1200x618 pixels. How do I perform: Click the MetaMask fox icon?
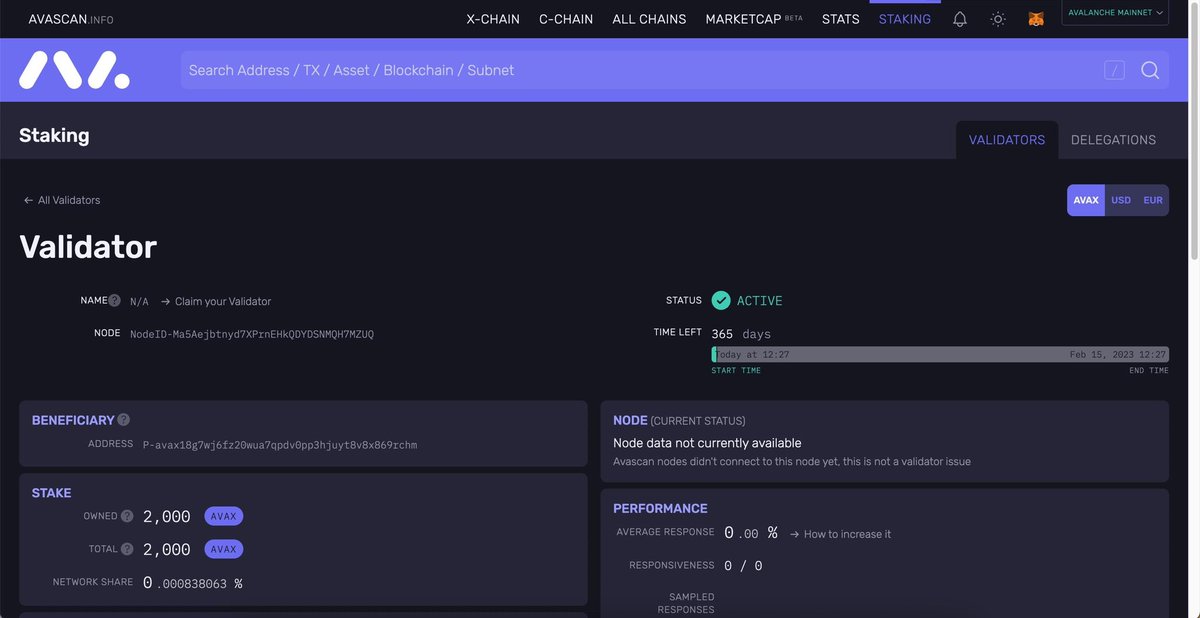tap(1037, 19)
